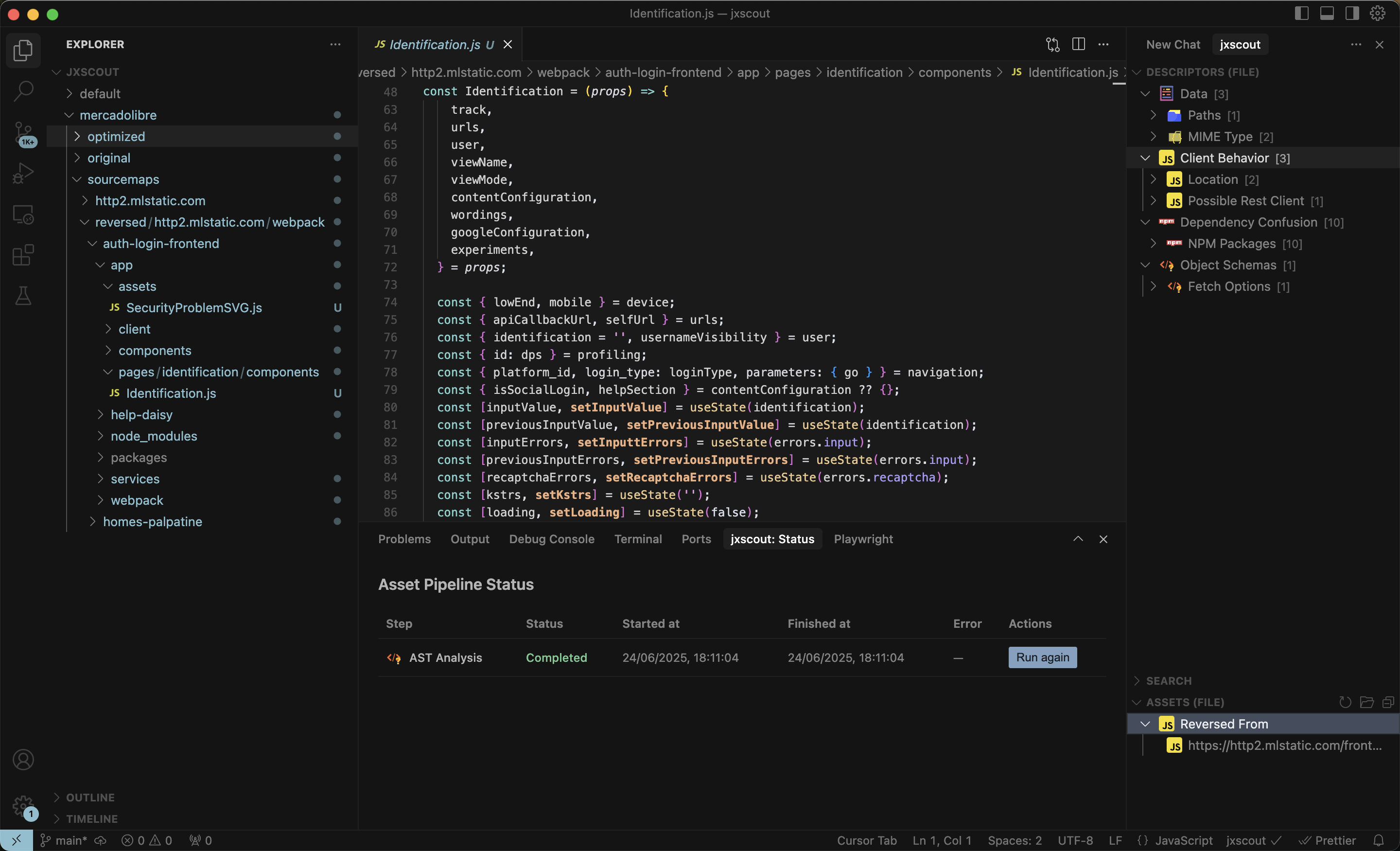Open the Extensions view
The image size is (1400, 851).
click(x=23, y=255)
